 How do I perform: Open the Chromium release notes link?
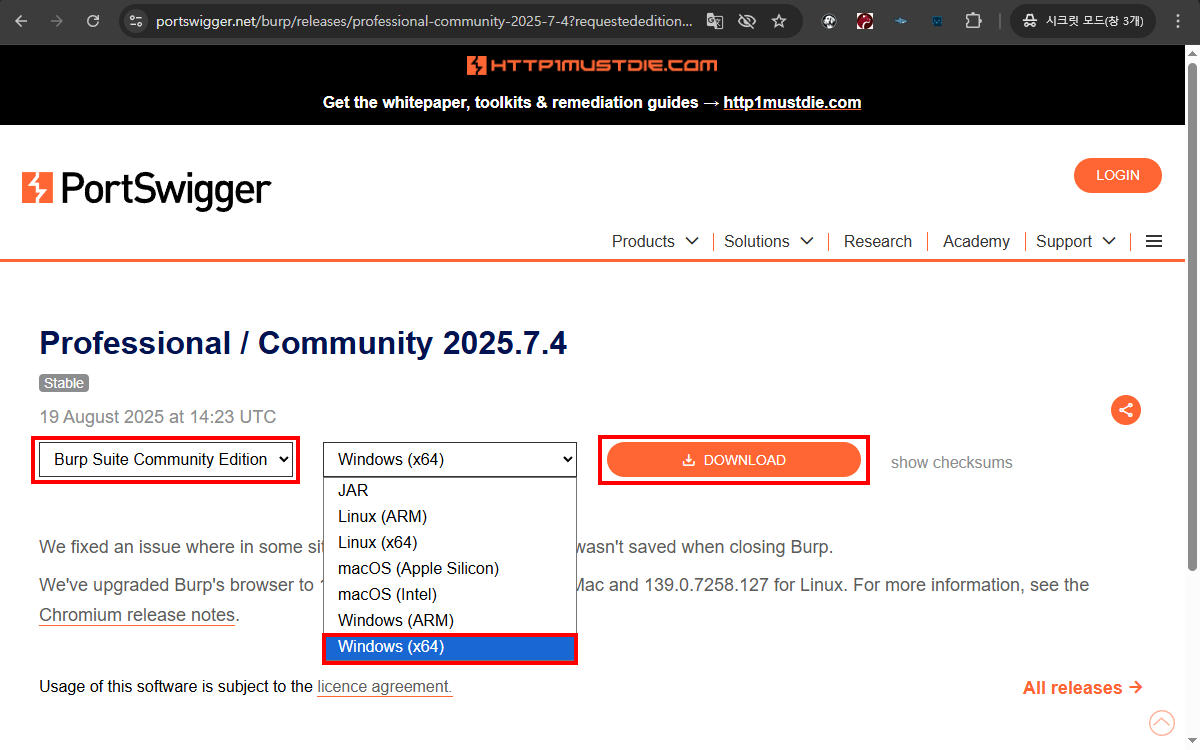point(137,614)
